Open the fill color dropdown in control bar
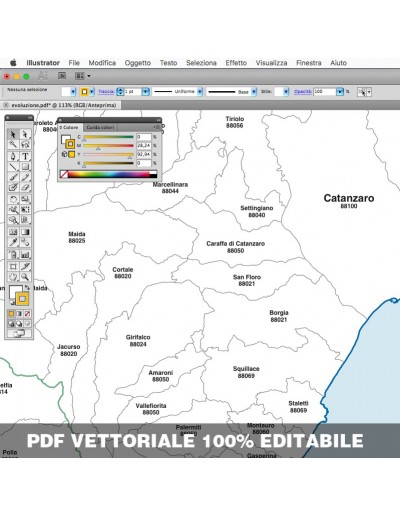The height and width of the screenshot is (517, 400). click(x=73, y=91)
